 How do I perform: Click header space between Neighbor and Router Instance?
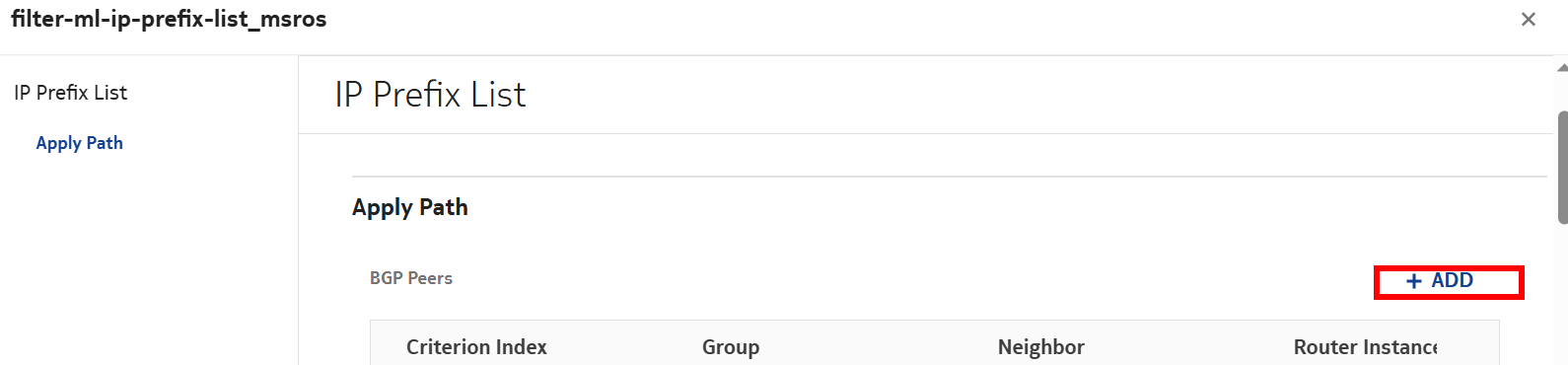(1188, 347)
